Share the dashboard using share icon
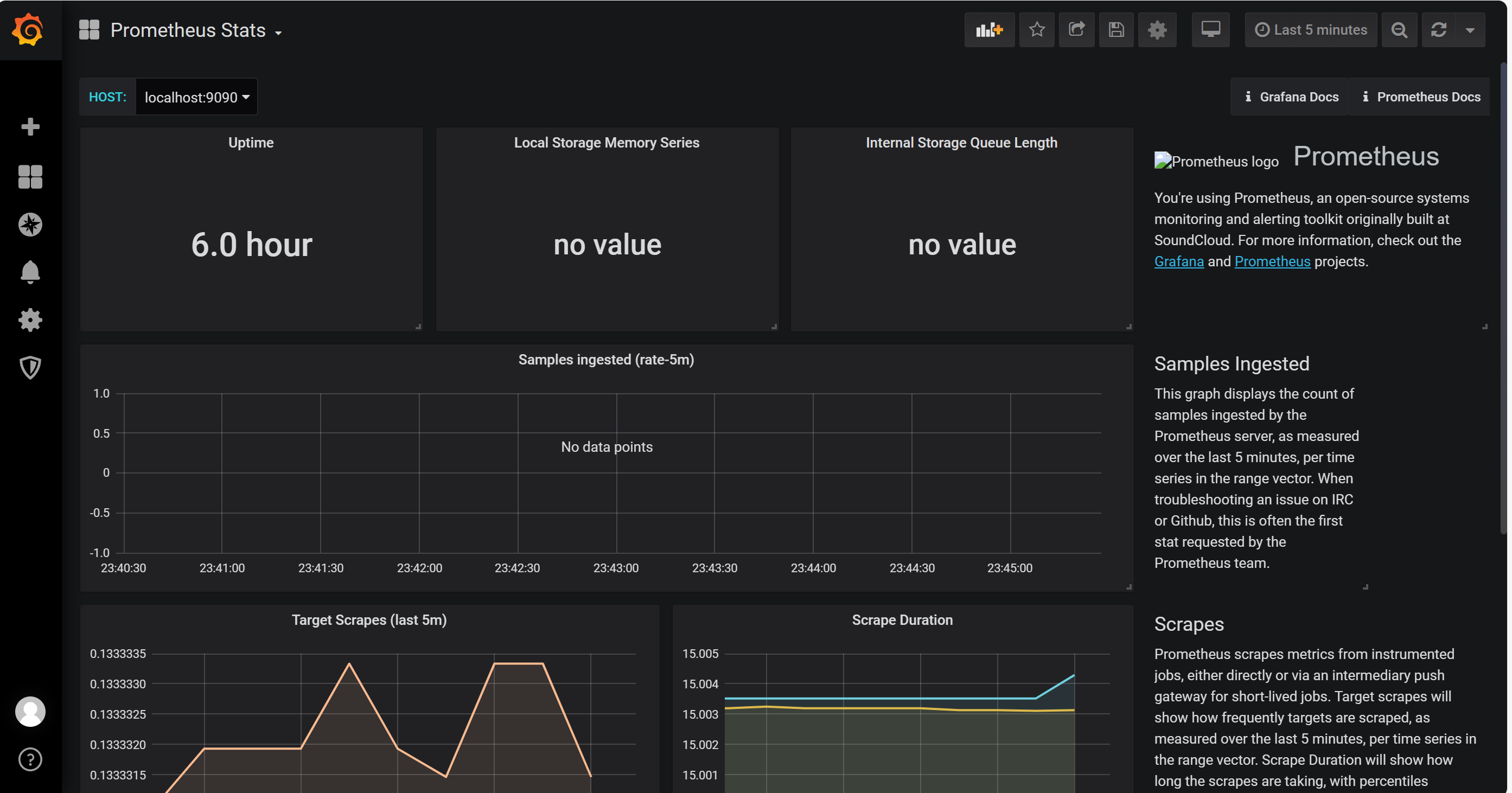The image size is (1512, 793). coord(1076,30)
